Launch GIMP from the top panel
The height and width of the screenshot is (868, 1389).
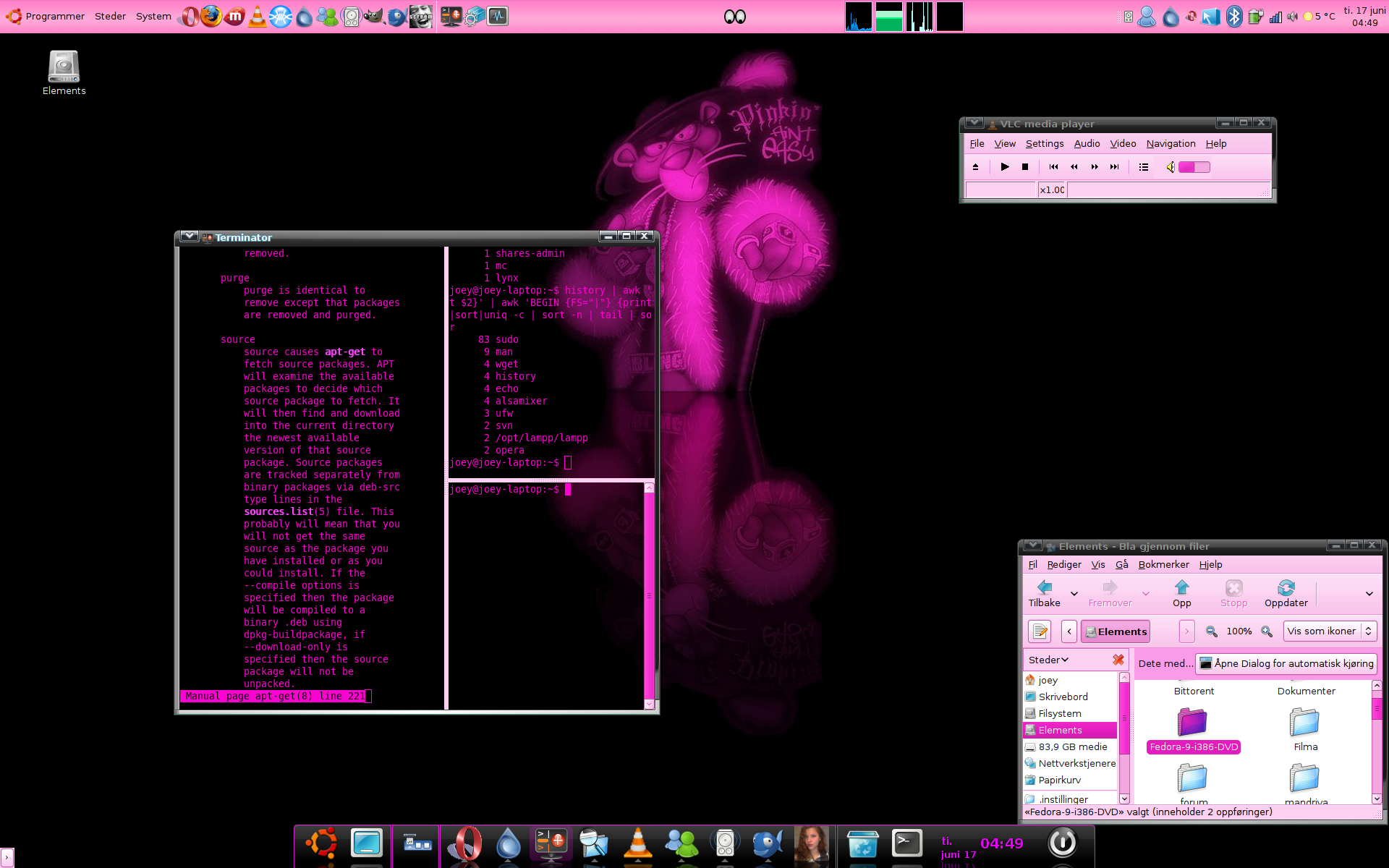tap(373, 16)
